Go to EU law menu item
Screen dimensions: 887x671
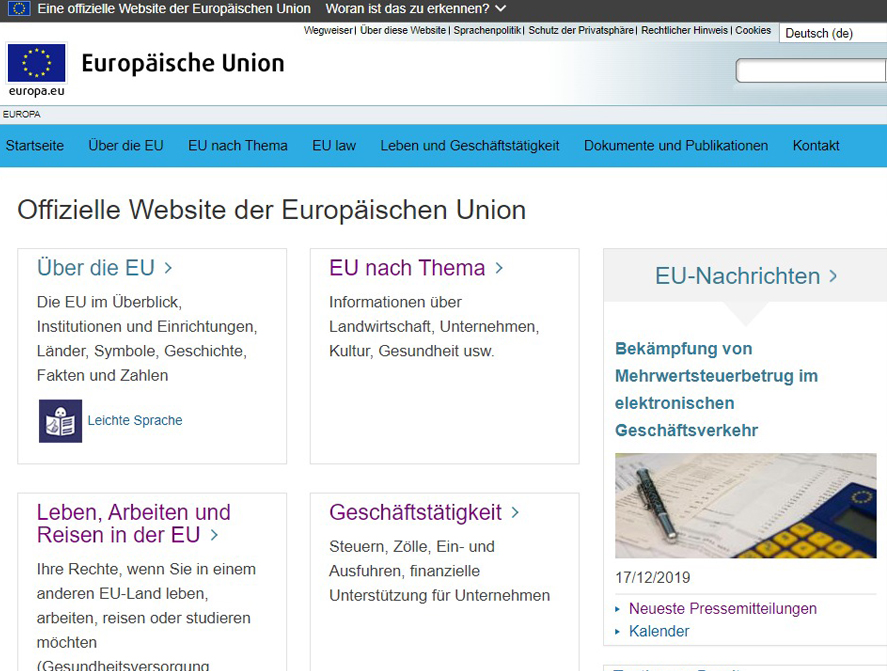(x=334, y=146)
